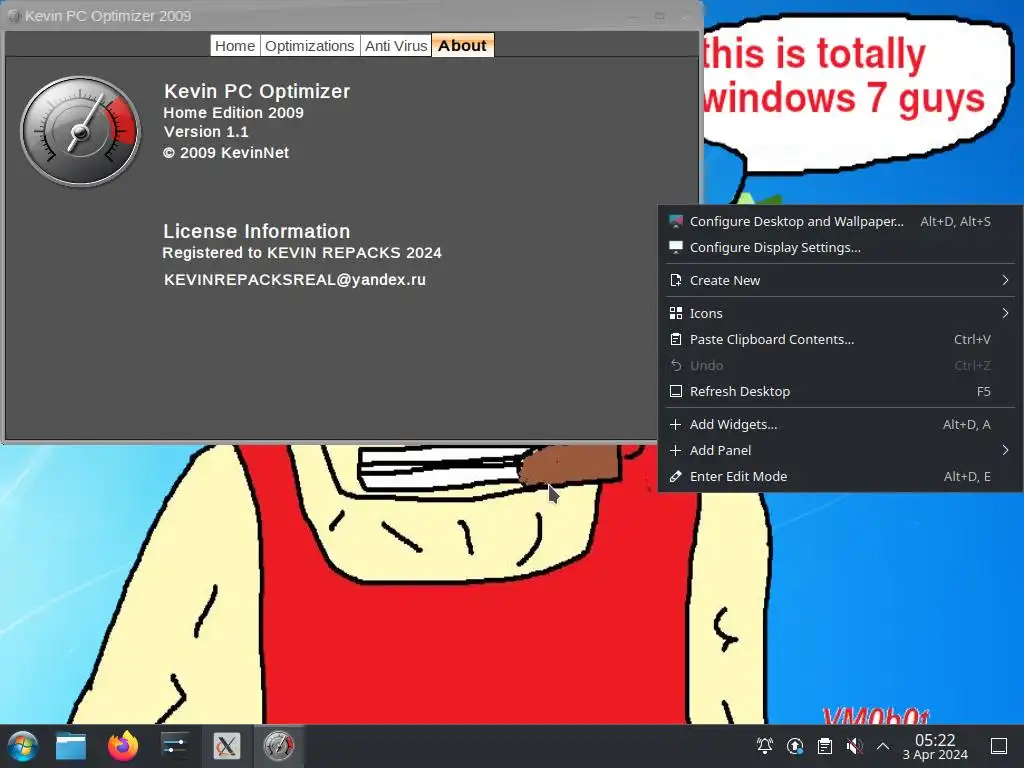Click the plus icon beside Add Widgets
The width and height of the screenshot is (1024, 768).
(x=676, y=424)
